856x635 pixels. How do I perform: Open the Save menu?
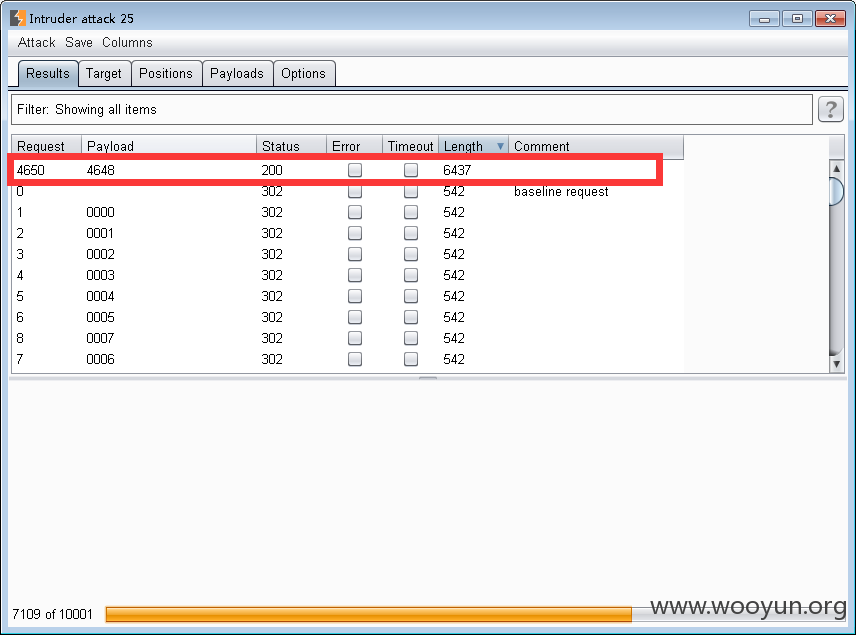[79, 42]
